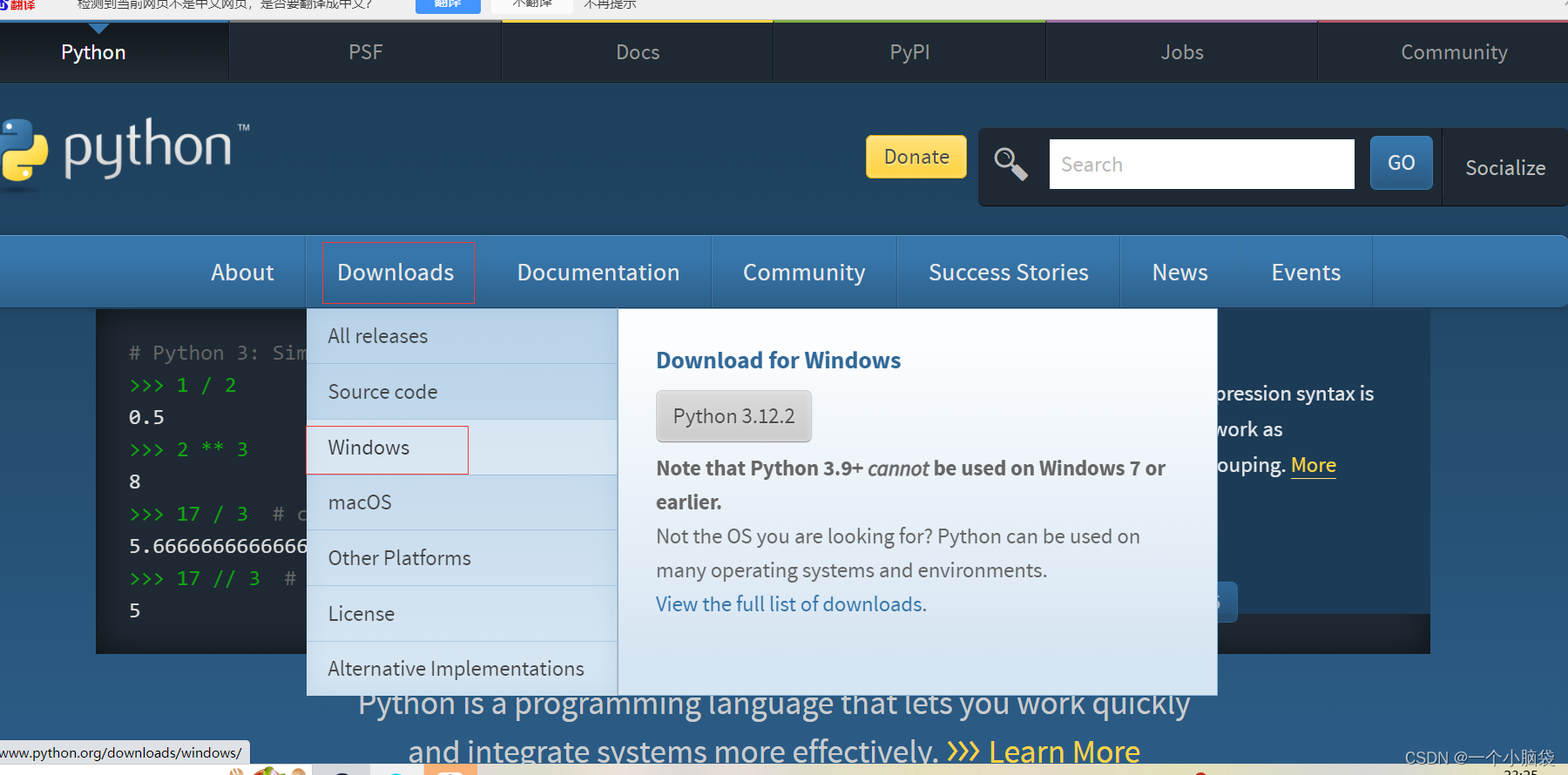Open the About main menu
Screen dimensions: 1568x775
(242, 273)
